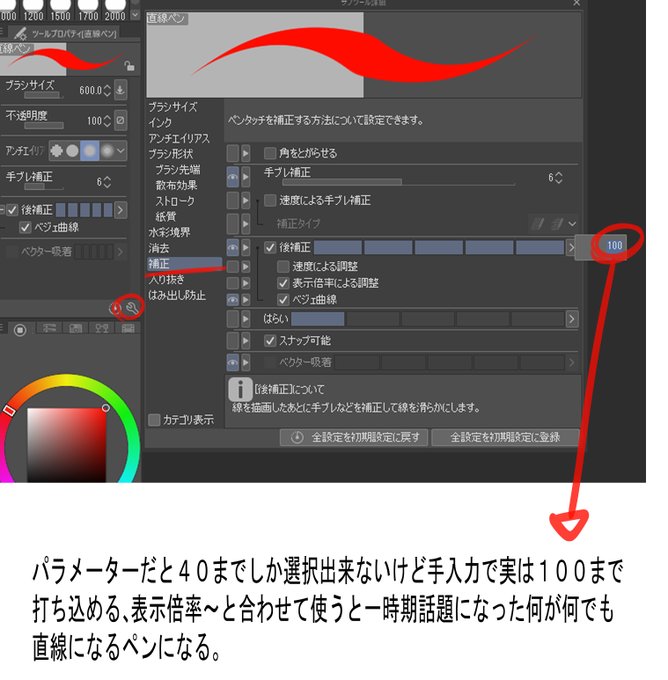Open the color set panel icon

coord(75,328)
